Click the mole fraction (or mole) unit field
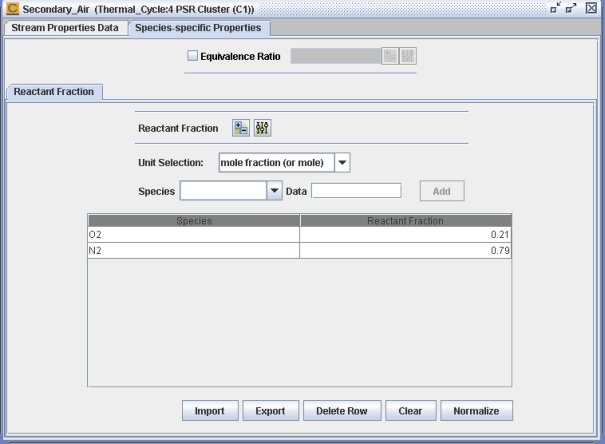 277,162
